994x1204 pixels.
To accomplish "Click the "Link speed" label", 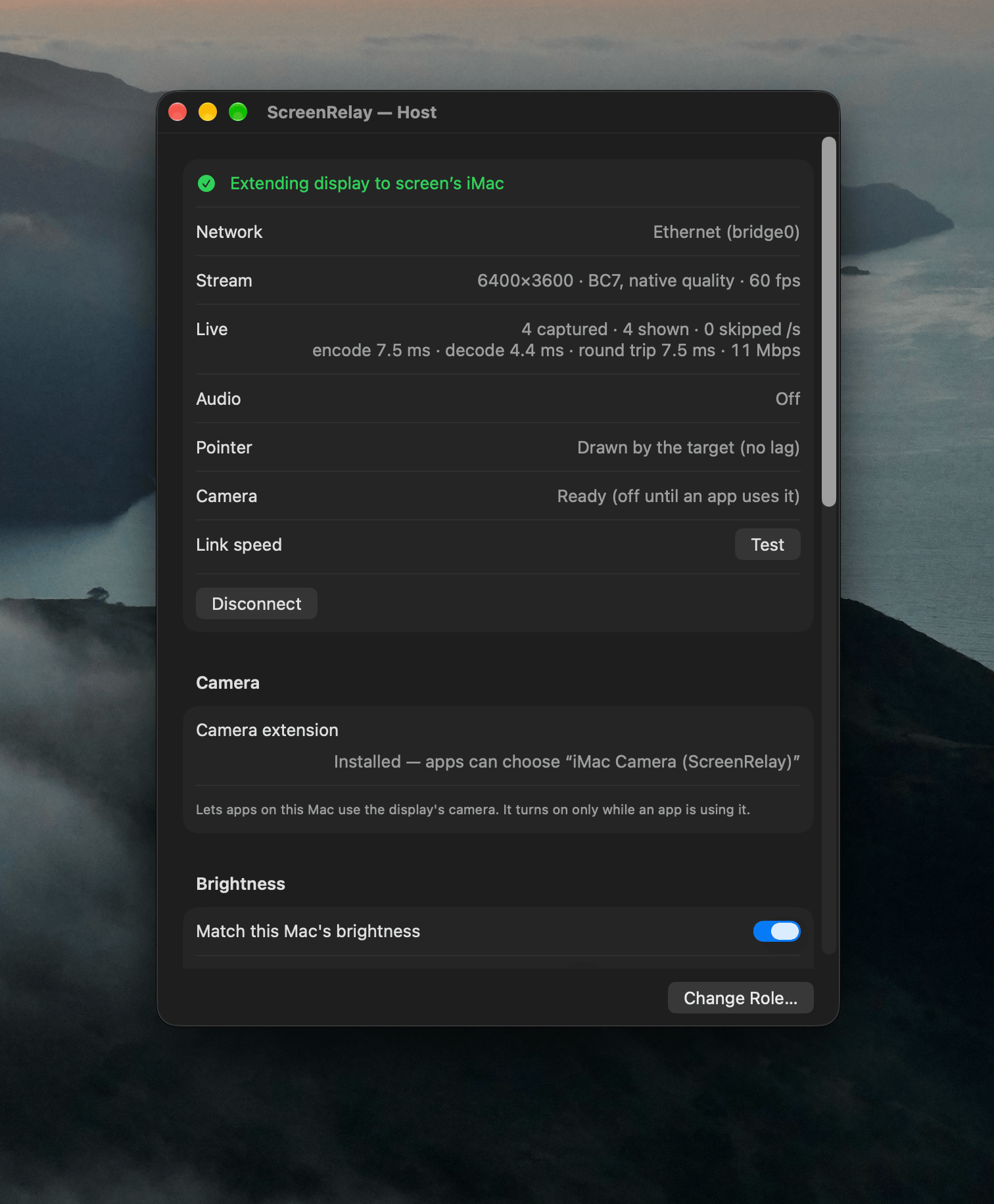I will (239, 545).
